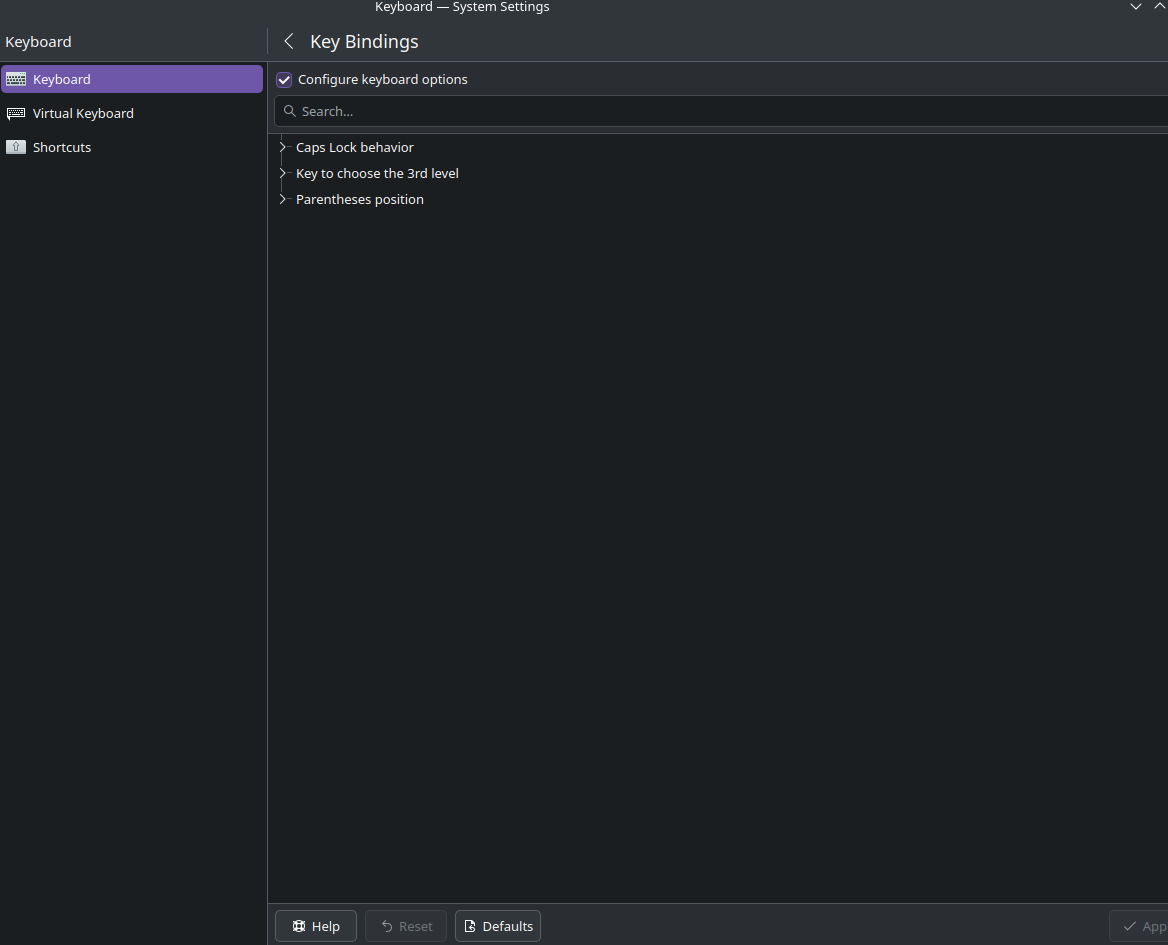Click the magnifier icon in search field

coord(290,111)
